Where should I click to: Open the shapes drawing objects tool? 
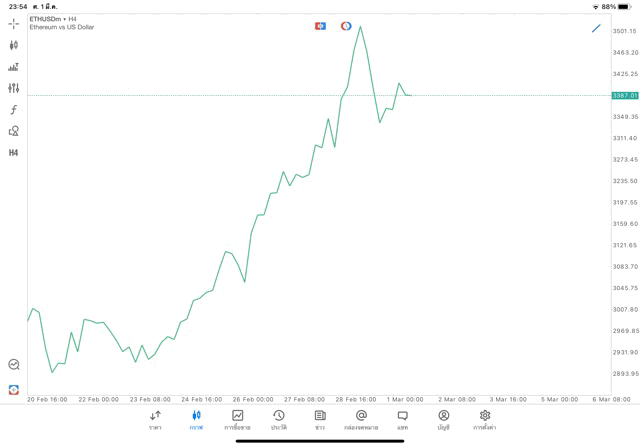[x=13, y=131]
